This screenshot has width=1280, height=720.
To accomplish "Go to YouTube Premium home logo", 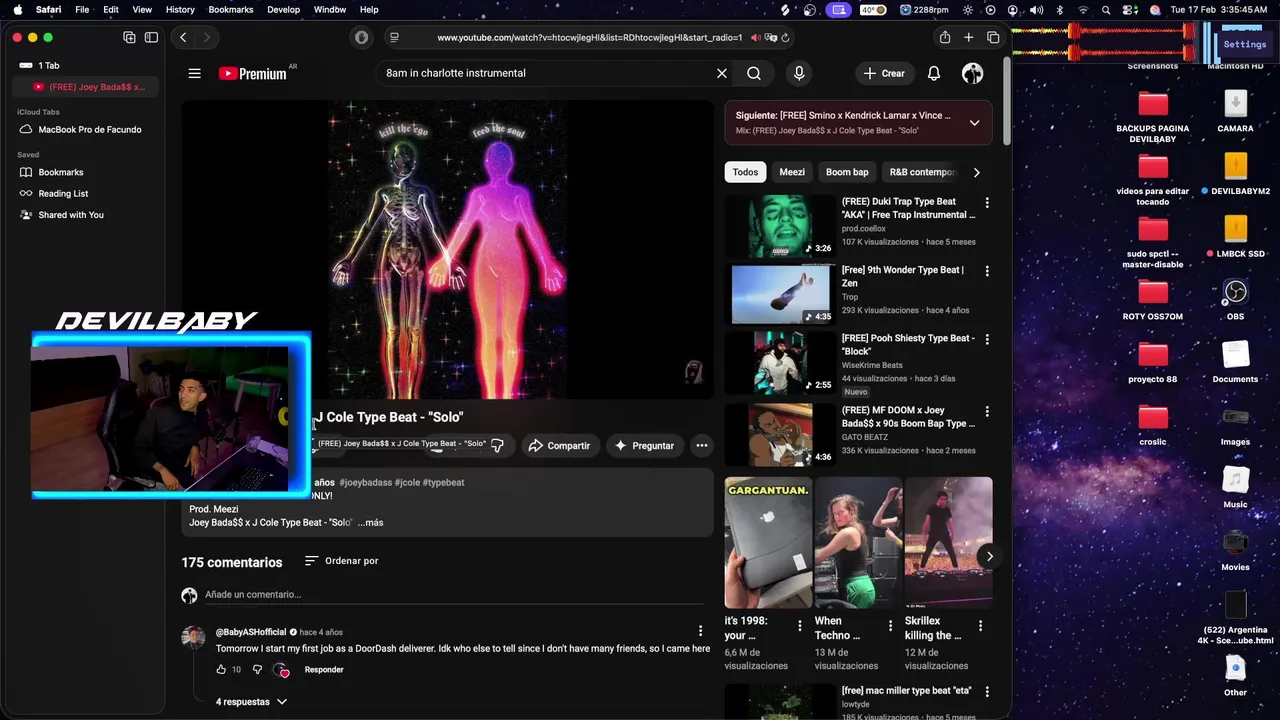I will [252, 73].
